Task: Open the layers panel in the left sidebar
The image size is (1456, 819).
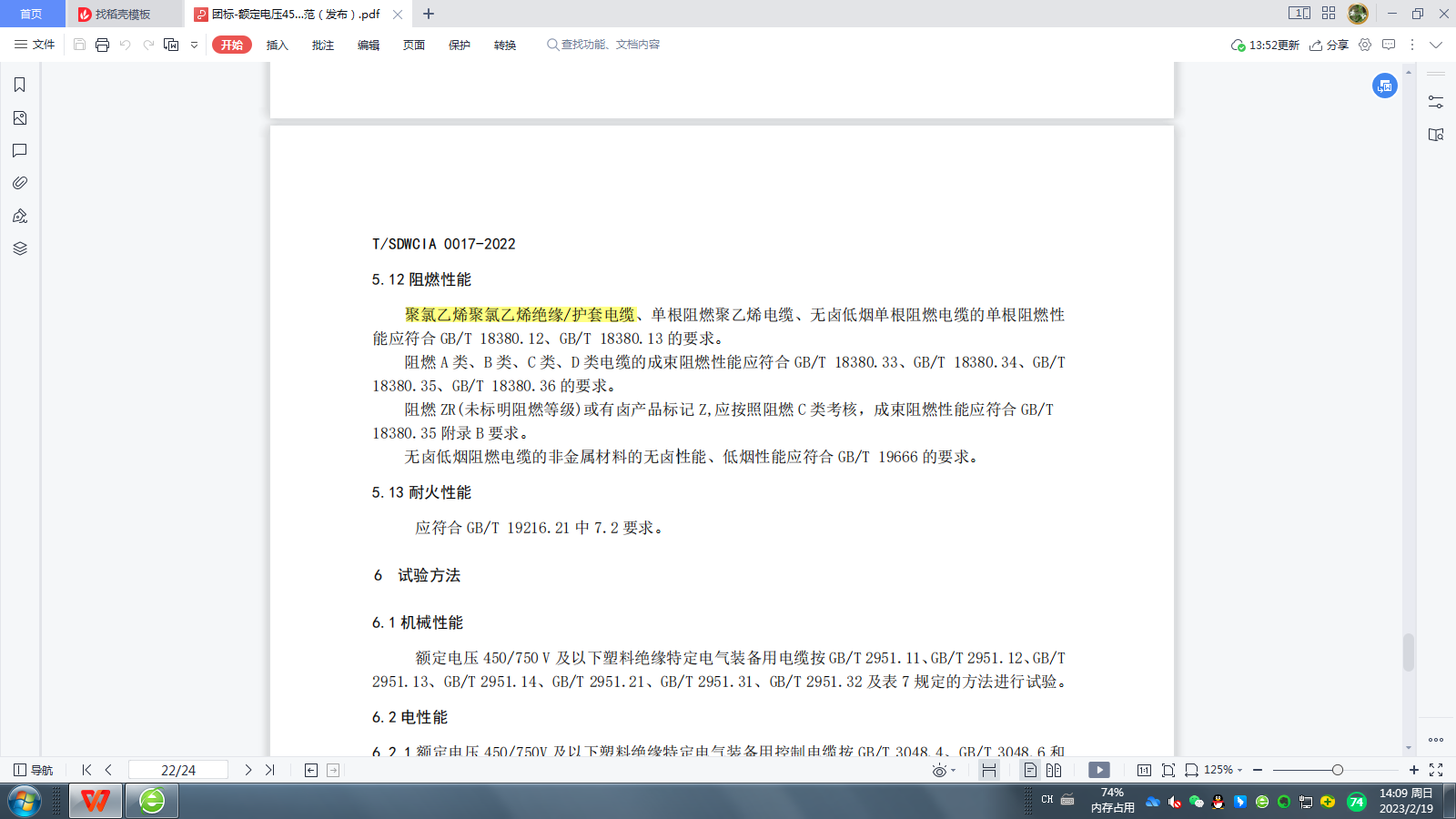Action: tap(20, 248)
